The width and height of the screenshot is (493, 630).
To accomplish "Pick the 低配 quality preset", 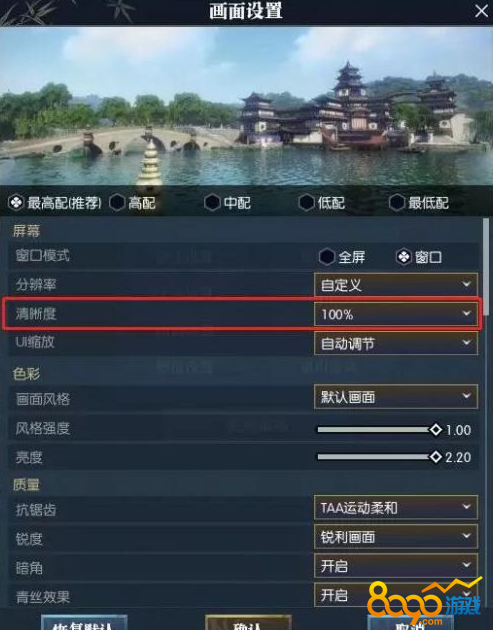I will (x=307, y=202).
